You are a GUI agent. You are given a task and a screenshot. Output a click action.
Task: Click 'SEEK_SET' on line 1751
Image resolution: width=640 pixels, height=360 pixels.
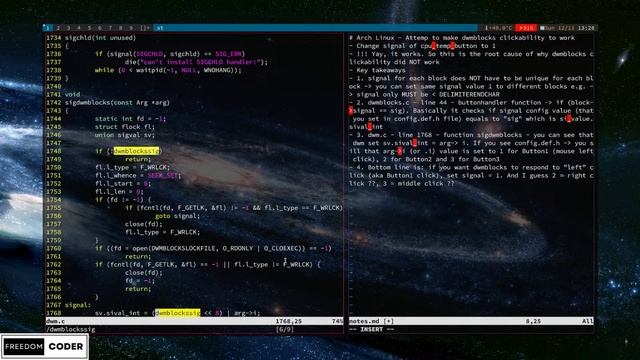coord(162,176)
